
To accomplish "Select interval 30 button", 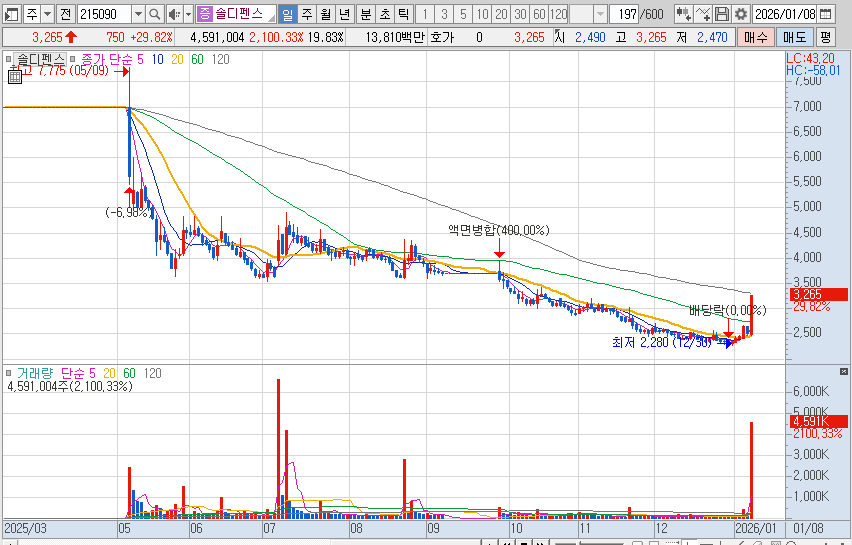I will (520, 14).
